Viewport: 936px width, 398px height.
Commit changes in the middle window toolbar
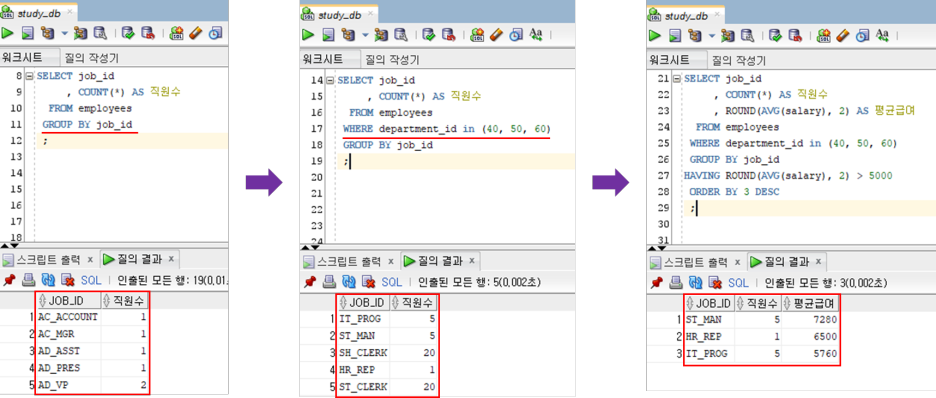pos(428,35)
